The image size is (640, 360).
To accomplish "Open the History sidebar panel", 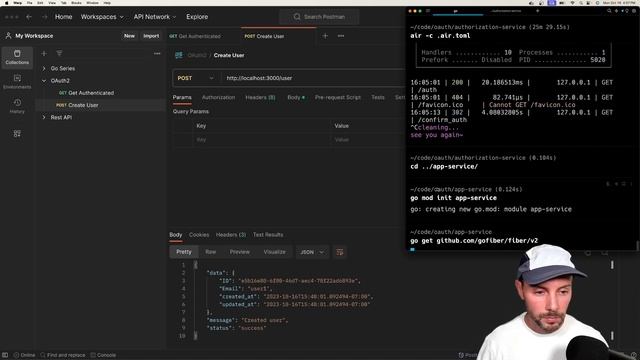I will pyautogui.click(x=17, y=106).
